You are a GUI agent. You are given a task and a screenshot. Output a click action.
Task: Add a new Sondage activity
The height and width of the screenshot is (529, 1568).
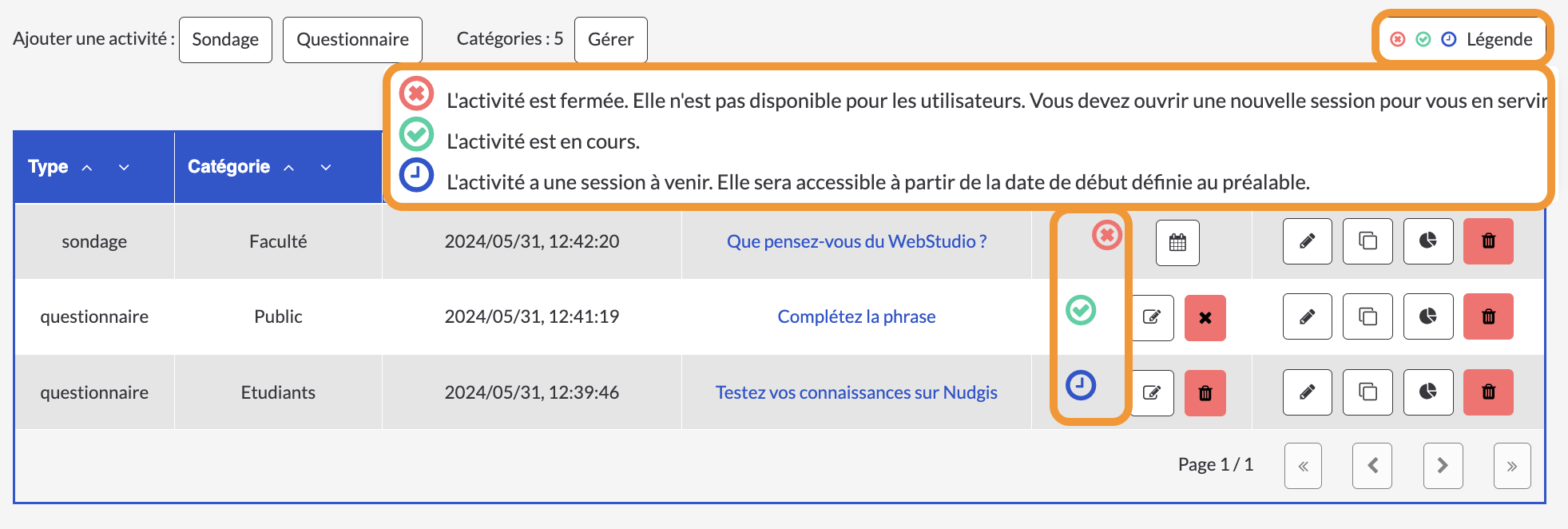pos(225,40)
